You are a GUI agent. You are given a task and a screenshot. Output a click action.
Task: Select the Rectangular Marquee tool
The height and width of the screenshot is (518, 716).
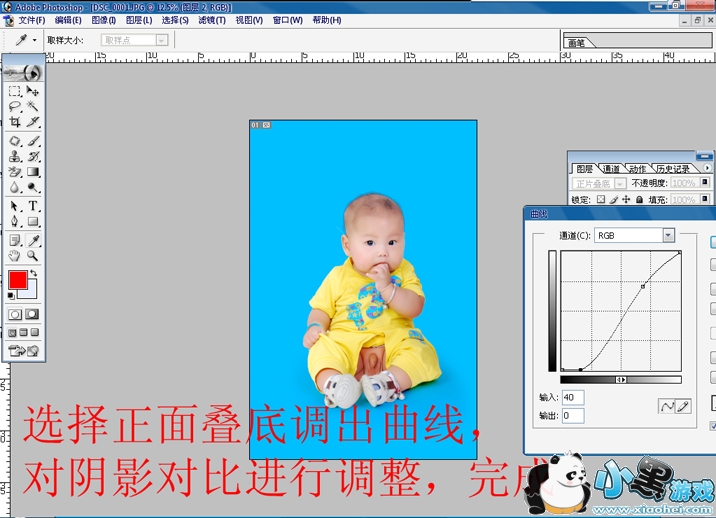(15, 91)
